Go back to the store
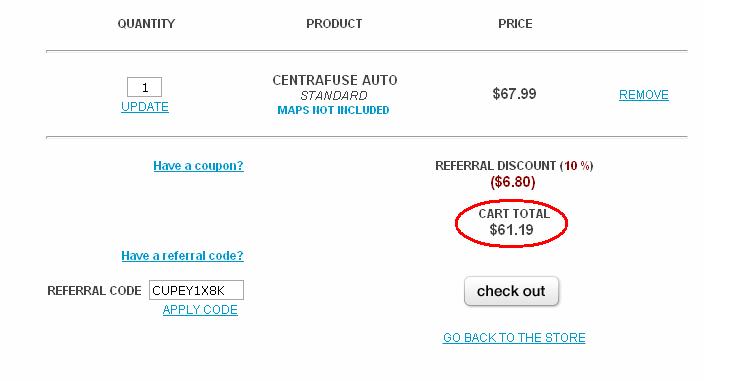733x381 pixels. coord(514,338)
